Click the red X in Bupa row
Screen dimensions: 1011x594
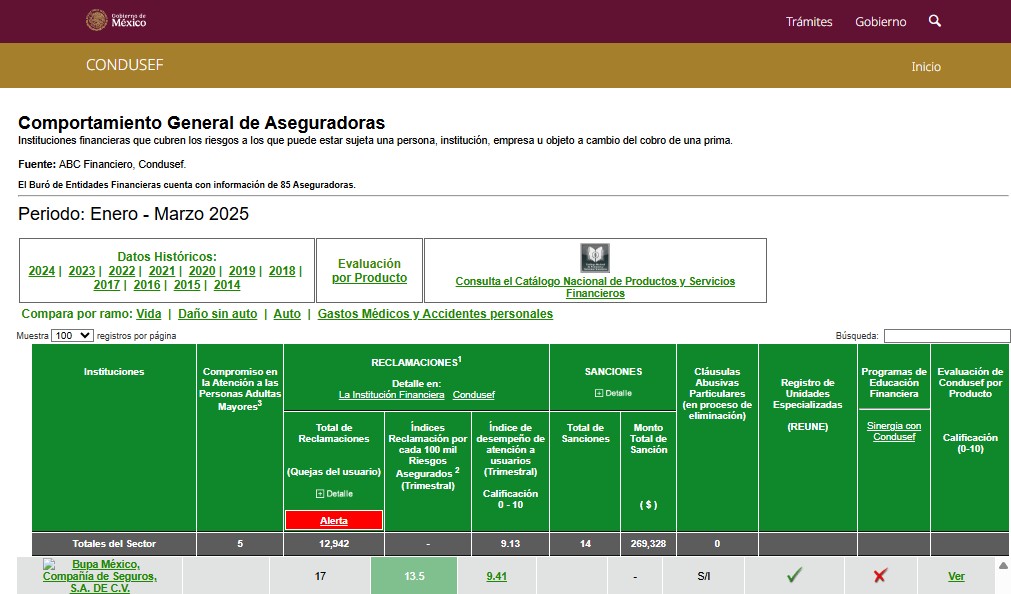(880, 575)
